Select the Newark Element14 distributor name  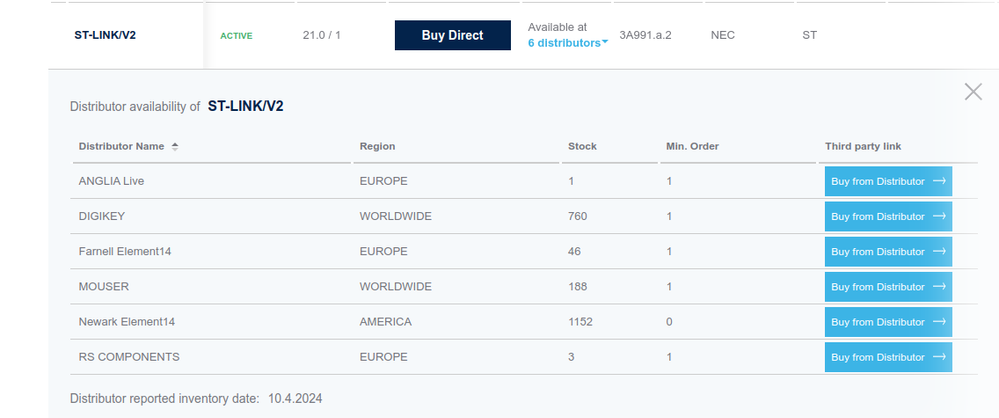point(127,322)
